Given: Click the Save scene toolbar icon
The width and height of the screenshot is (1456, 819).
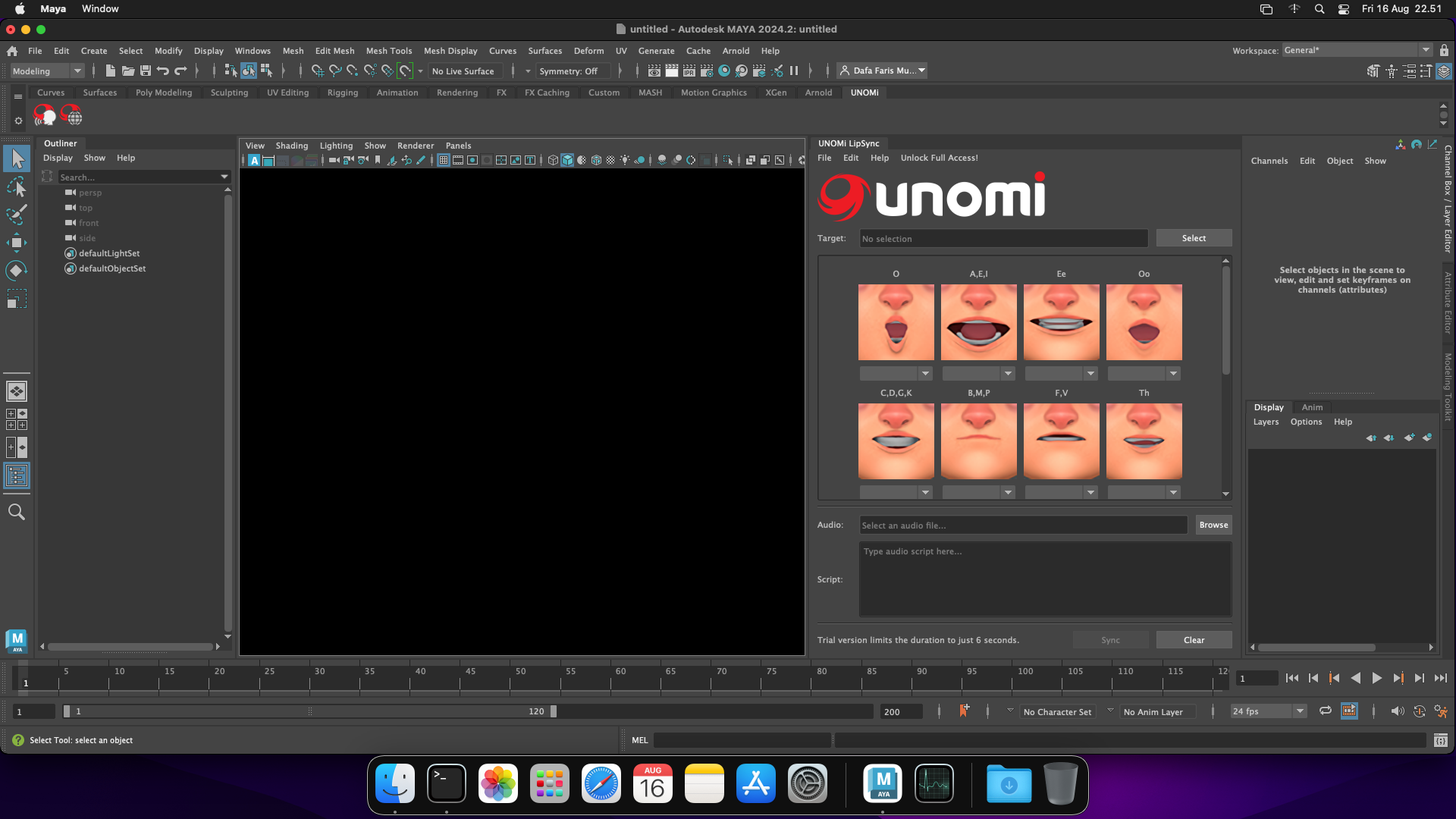Looking at the screenshot, I should click(145, 71).
